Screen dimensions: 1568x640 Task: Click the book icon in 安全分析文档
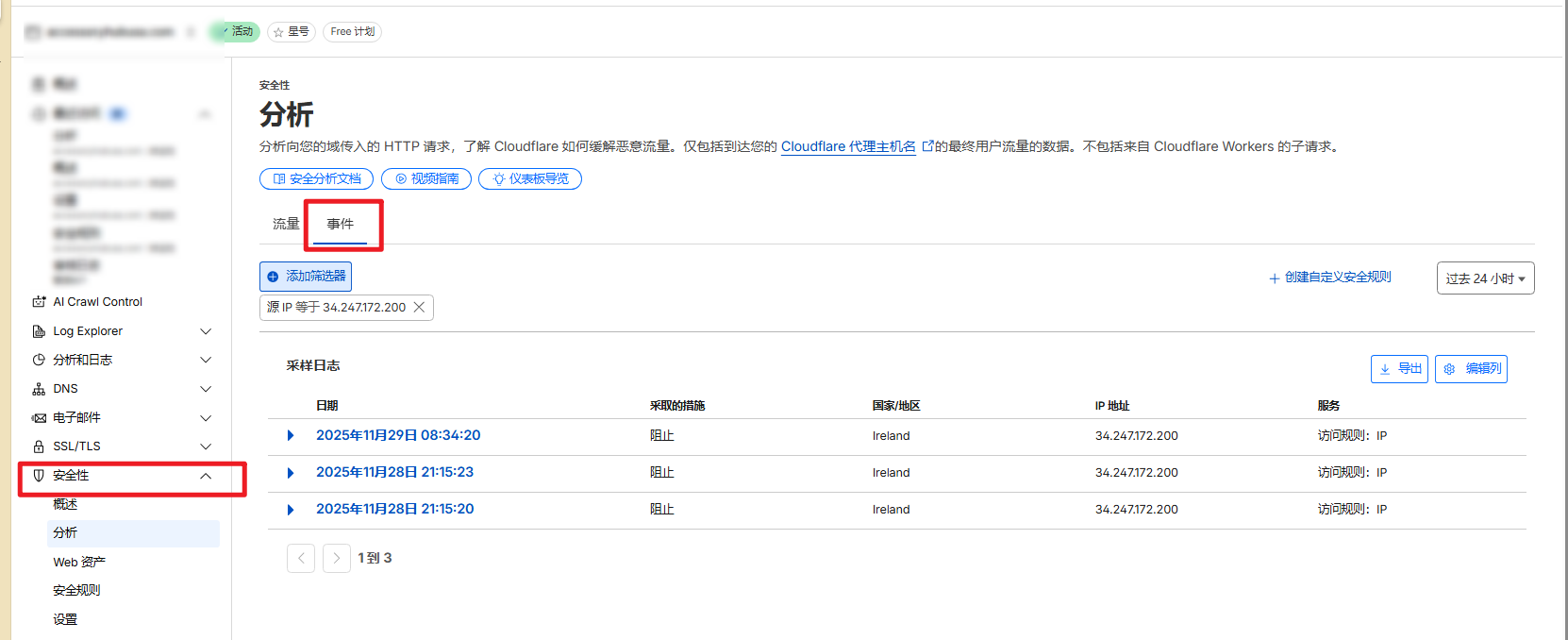coord(278,178)
